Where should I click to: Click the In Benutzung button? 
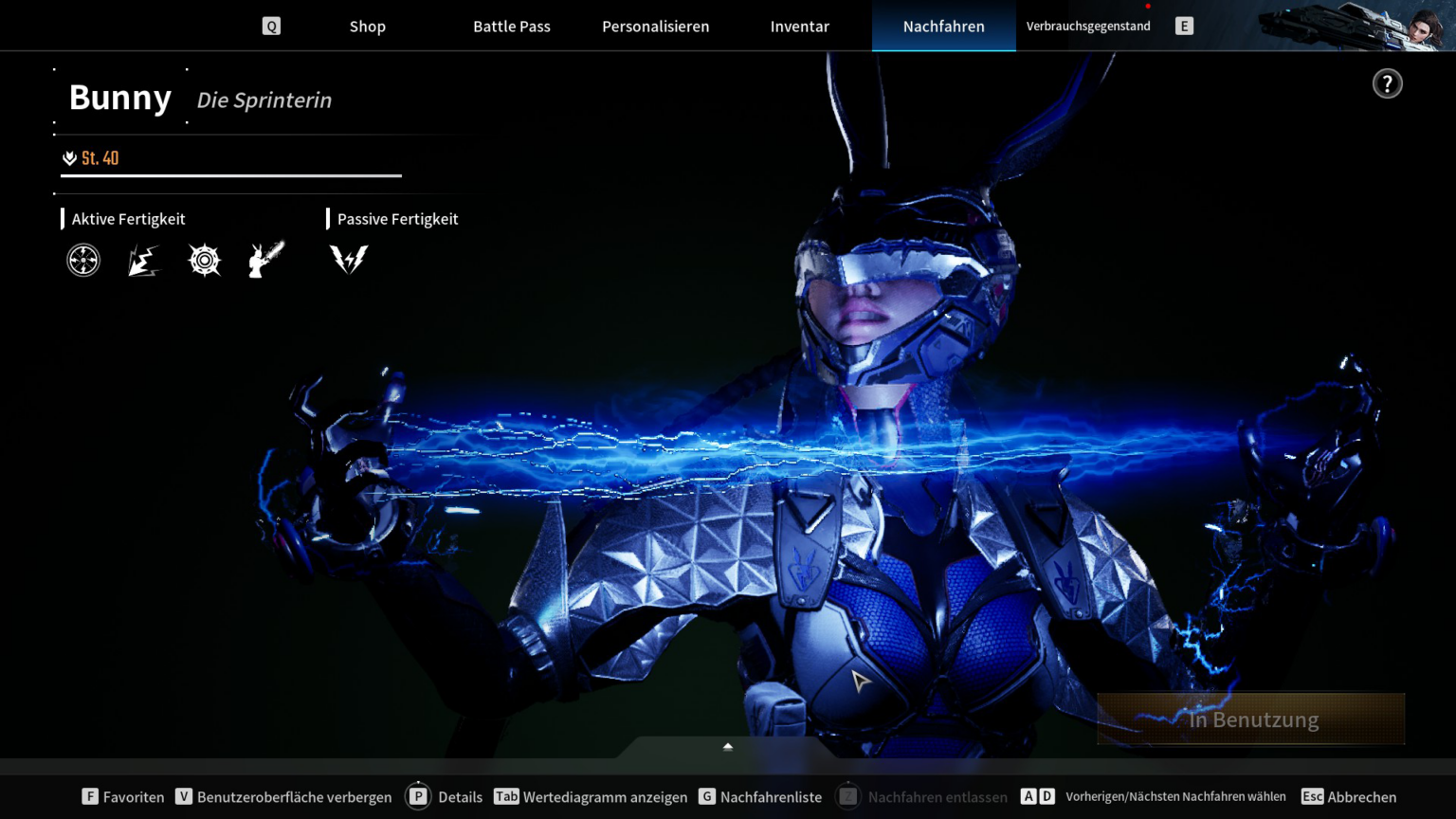(1251, 719)
